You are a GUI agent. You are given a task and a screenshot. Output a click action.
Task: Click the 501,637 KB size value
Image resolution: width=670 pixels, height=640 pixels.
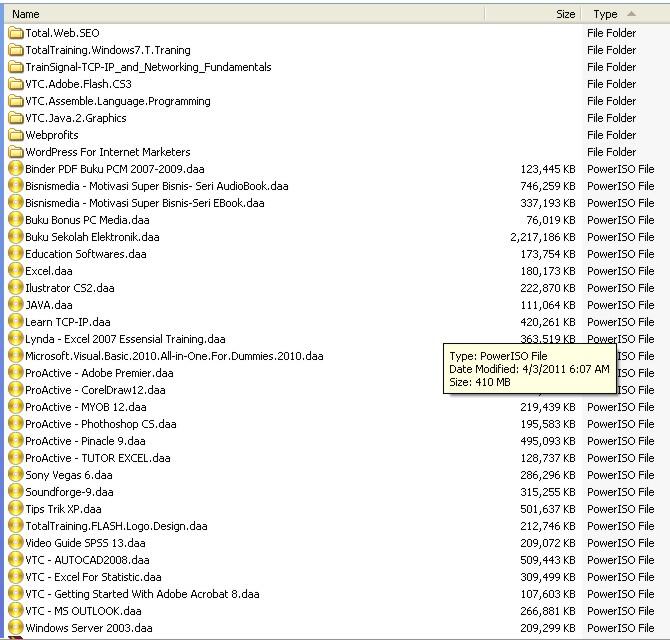click(548, 509)
